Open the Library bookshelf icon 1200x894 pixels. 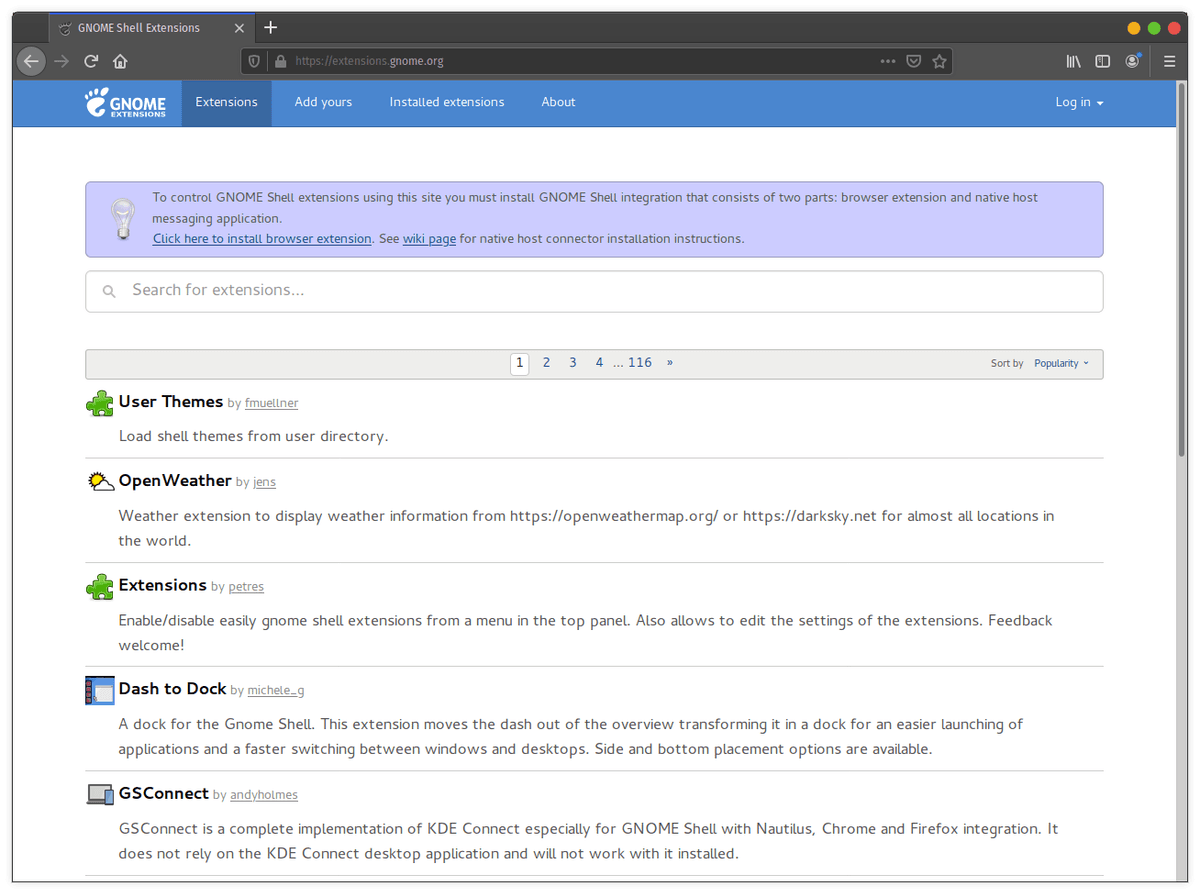1073,61
